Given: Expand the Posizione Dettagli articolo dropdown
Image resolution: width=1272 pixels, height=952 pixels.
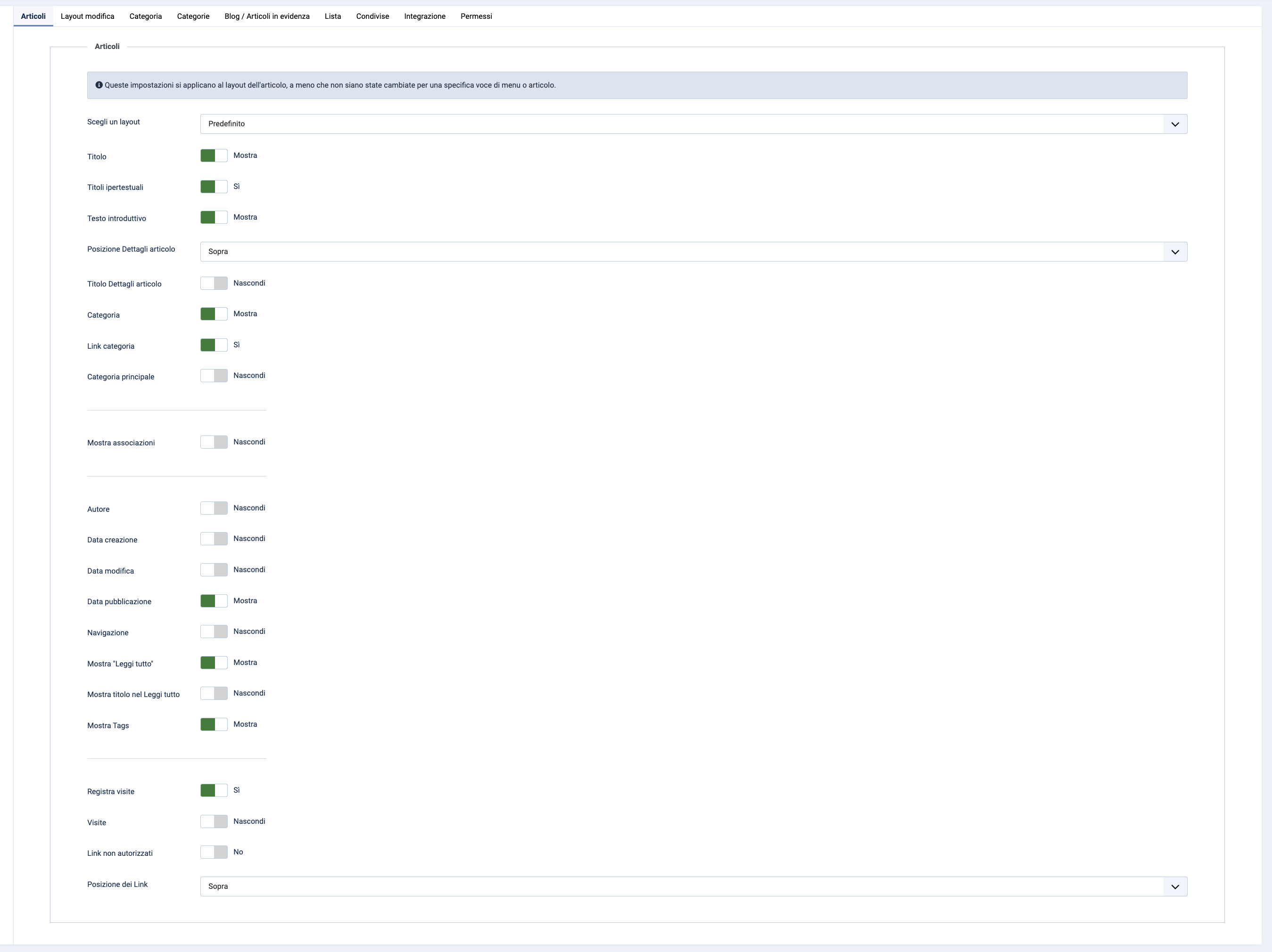Looking at the screenshot, I should coord(694,252).
